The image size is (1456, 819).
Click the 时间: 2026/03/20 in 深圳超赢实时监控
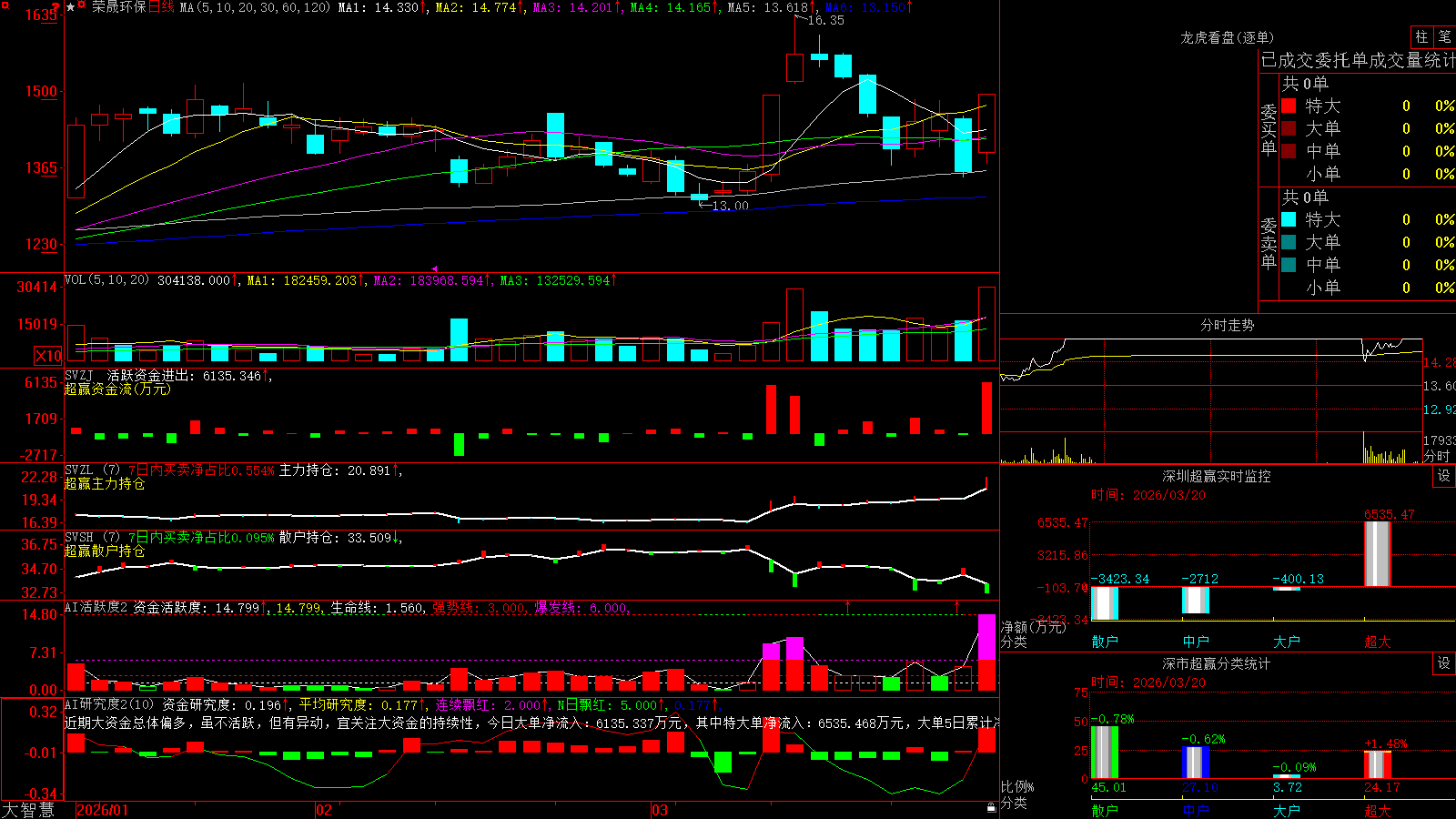[x=1148, y=495]
